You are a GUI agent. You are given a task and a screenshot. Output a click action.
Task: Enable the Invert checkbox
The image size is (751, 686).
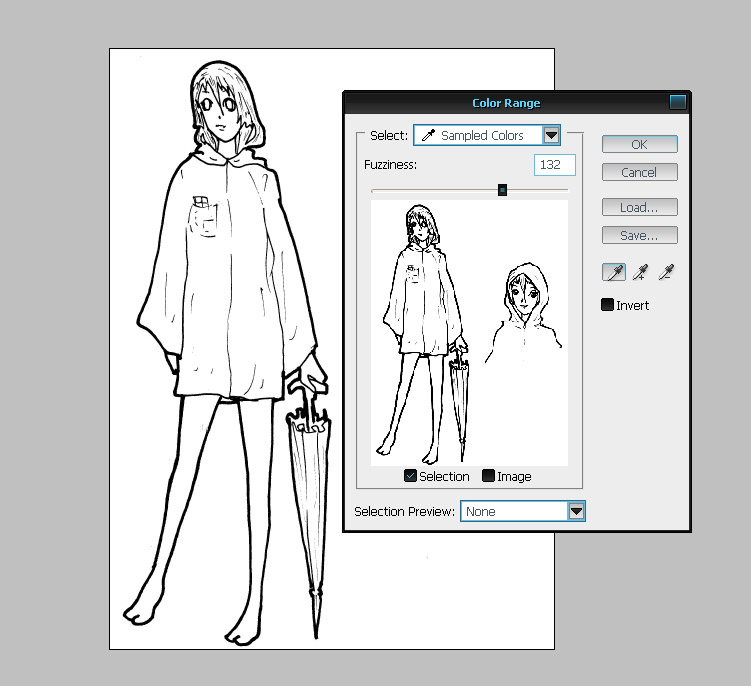click(608, 305)
